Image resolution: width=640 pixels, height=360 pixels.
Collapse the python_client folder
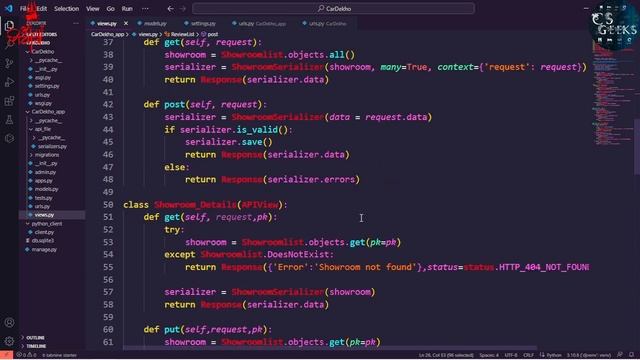pyautogui.click(x=44, y=224)
